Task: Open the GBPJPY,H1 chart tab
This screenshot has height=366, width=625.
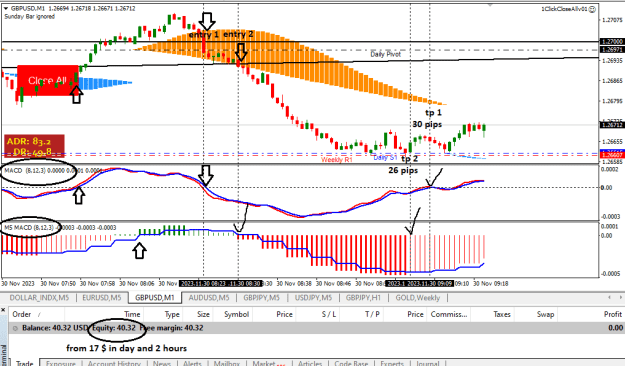Action: point(363,298)
